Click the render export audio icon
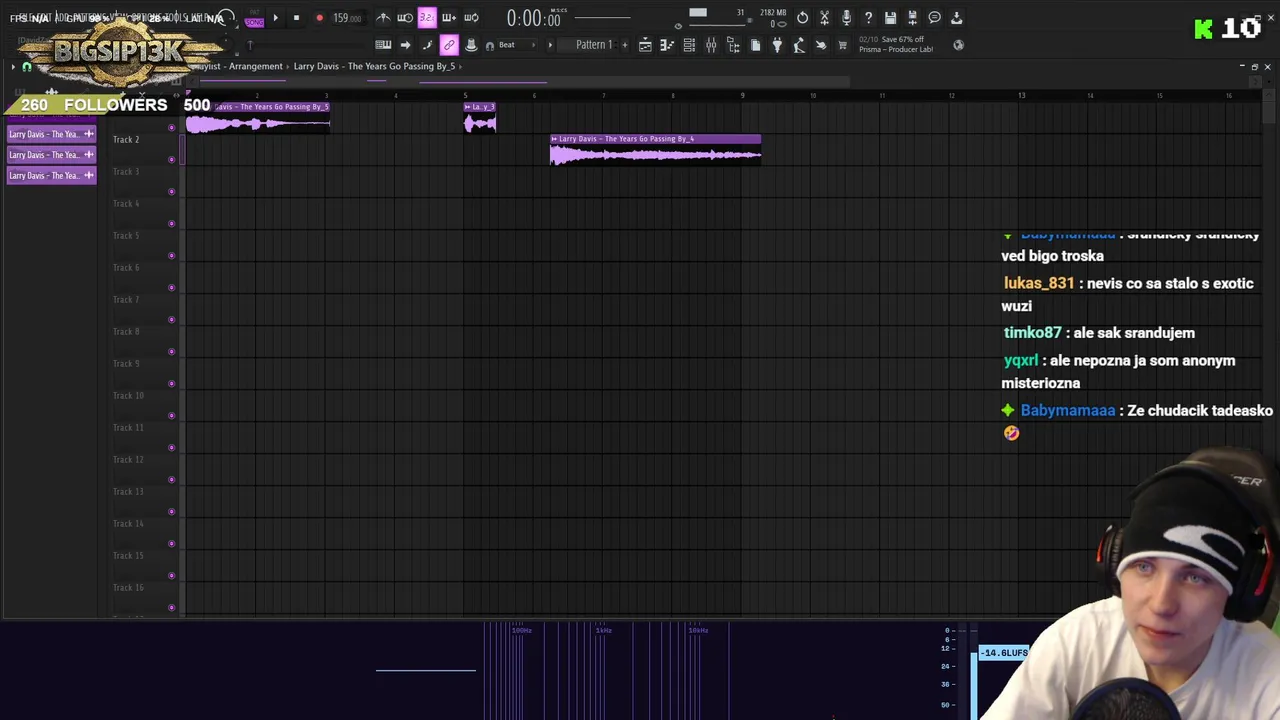Viewport: 1280px width, 720px height. tap(912, 18)
